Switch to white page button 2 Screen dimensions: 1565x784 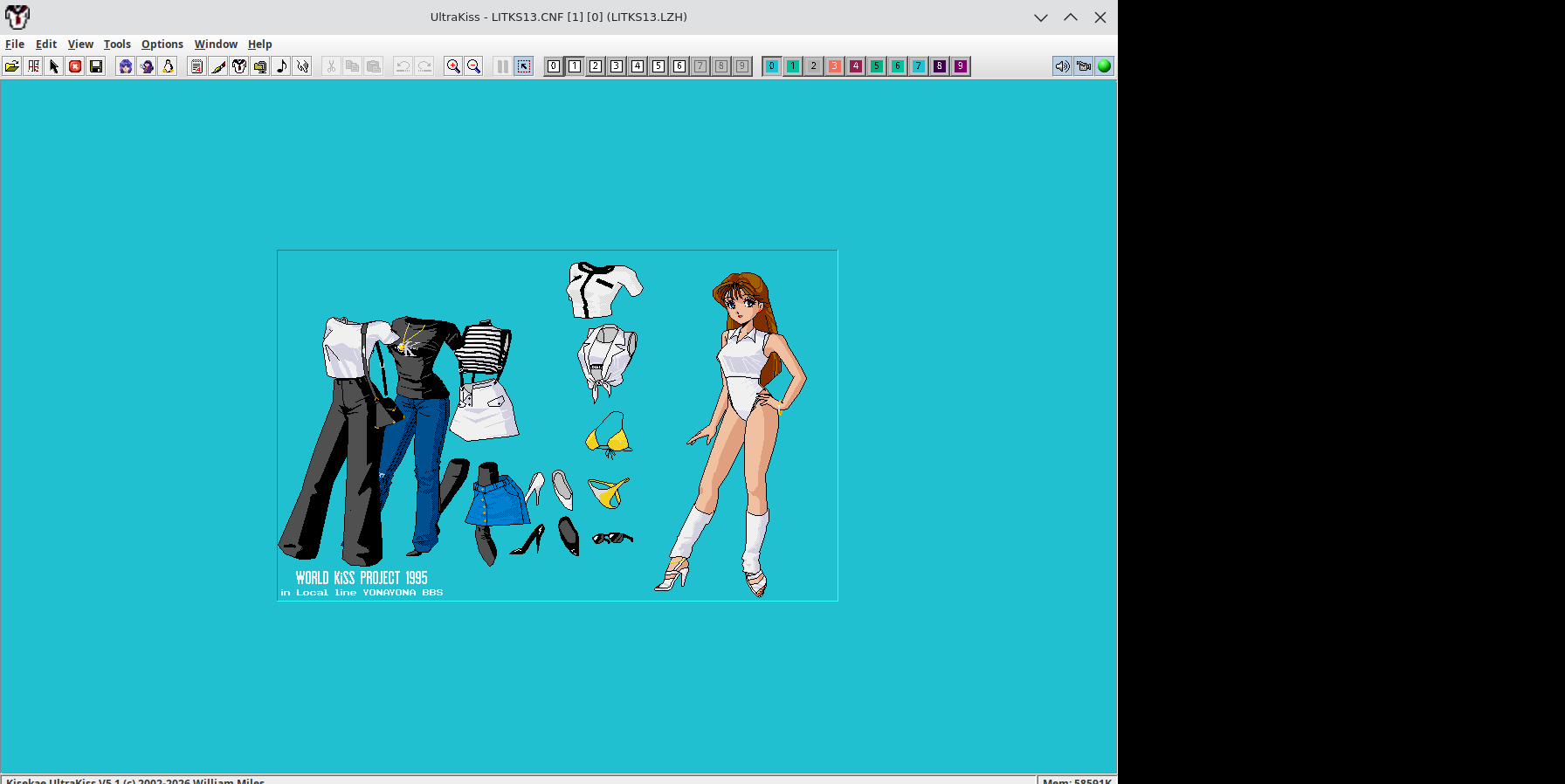[596, 66]
